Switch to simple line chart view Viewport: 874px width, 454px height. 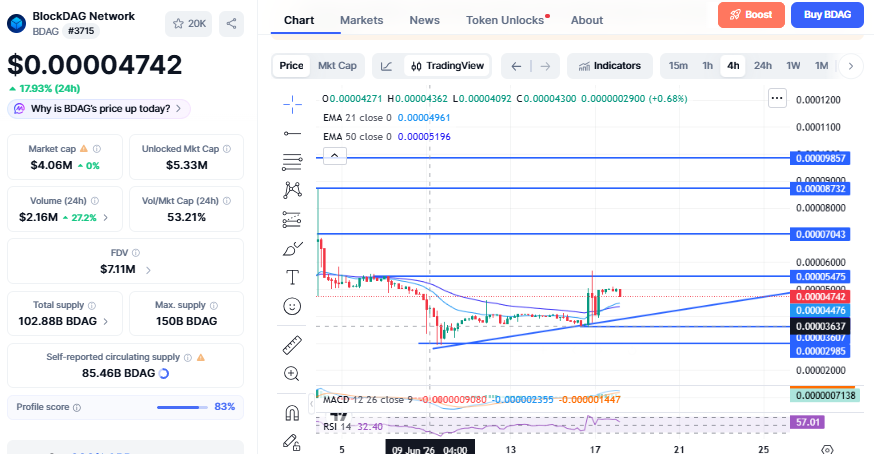tap(386, 66)
